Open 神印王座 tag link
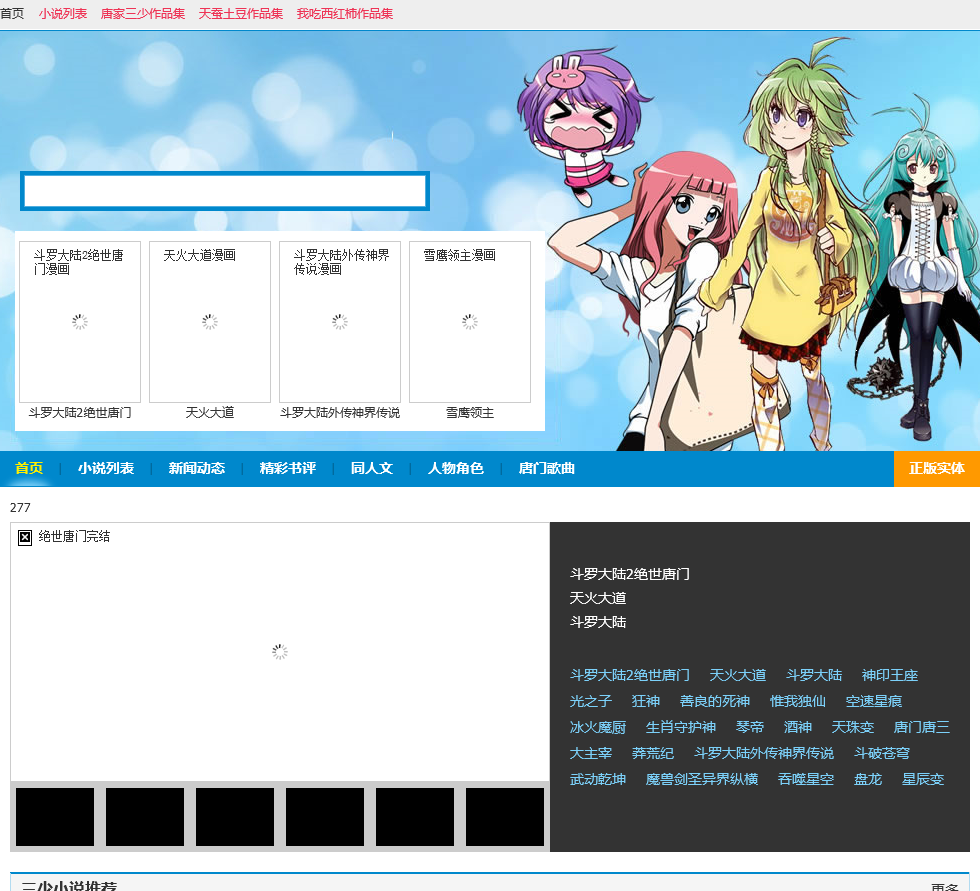This screenshot has height=891, width=980. click(889, 675)
